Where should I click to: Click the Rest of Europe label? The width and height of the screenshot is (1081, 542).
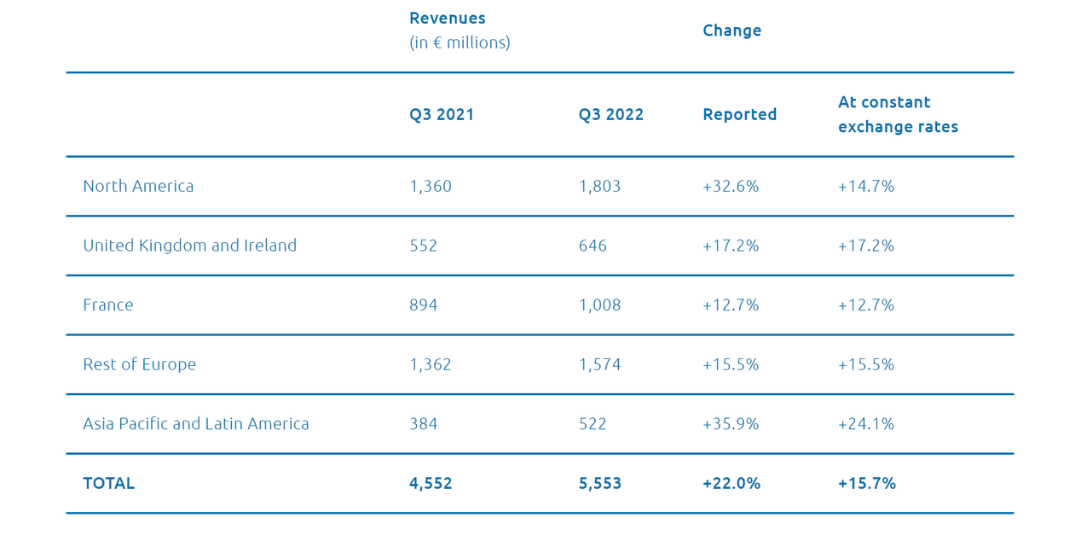(139, 364)
